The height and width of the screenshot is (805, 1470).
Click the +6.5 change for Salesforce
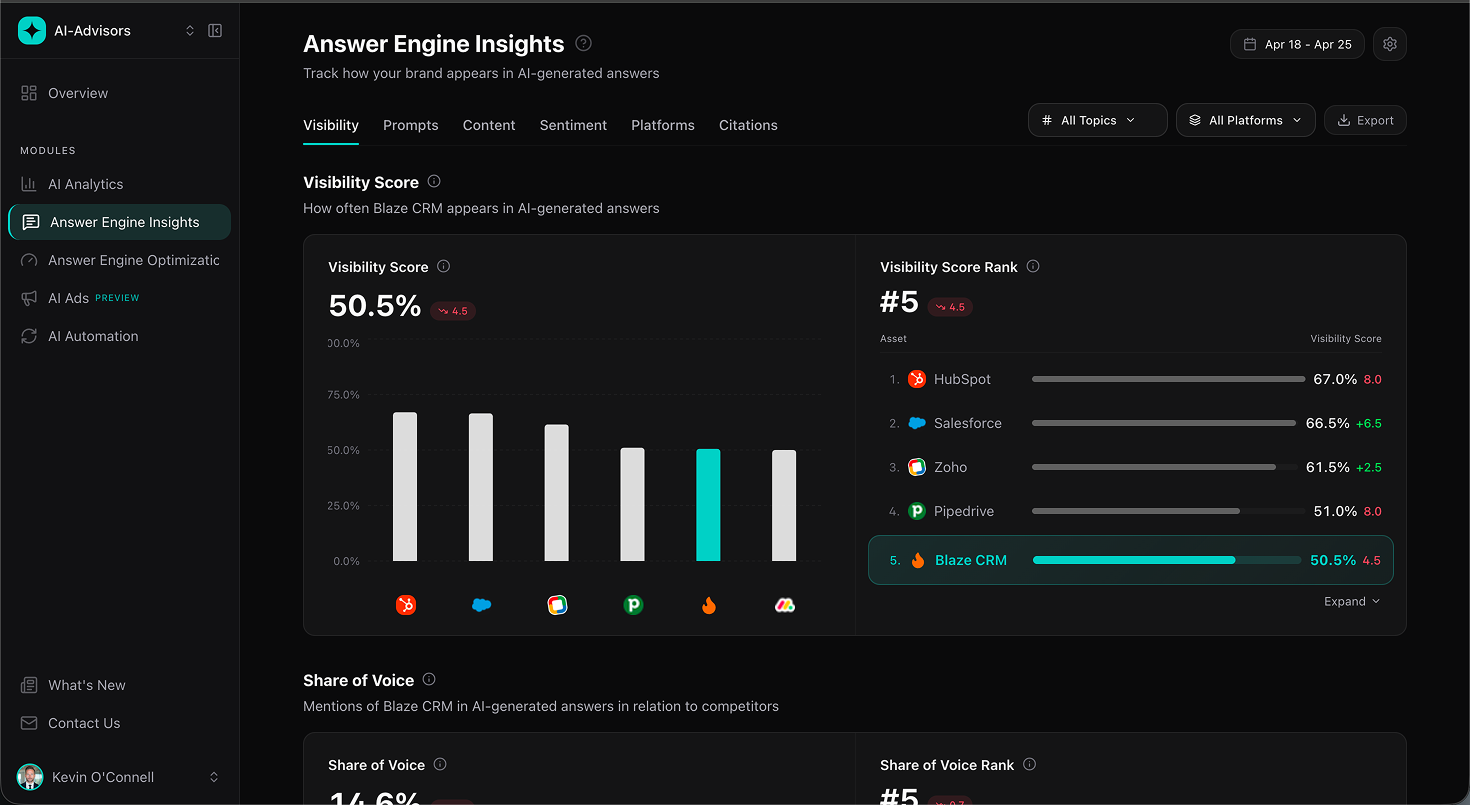point(1368,423)
